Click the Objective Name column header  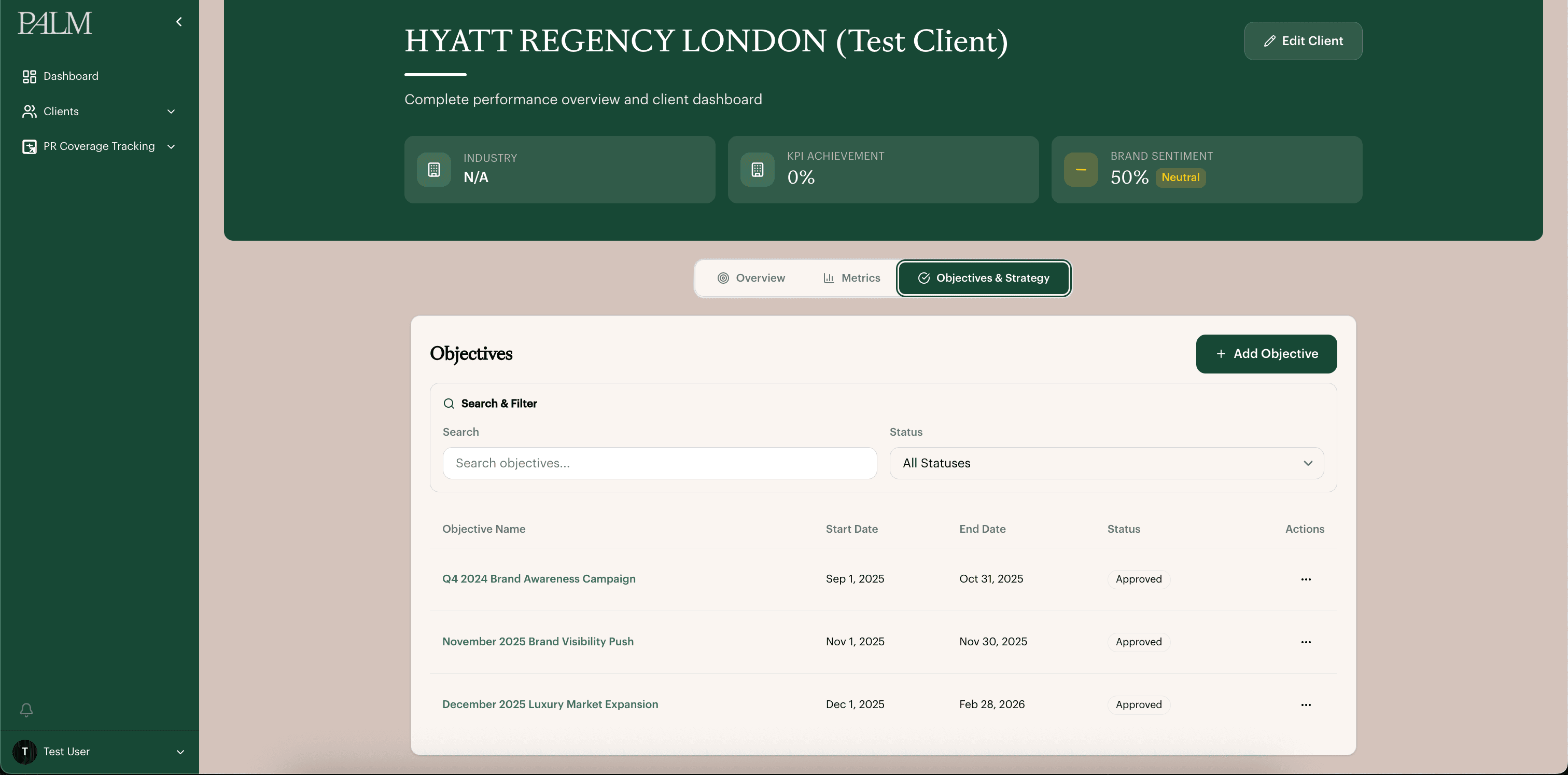(483, 529)
